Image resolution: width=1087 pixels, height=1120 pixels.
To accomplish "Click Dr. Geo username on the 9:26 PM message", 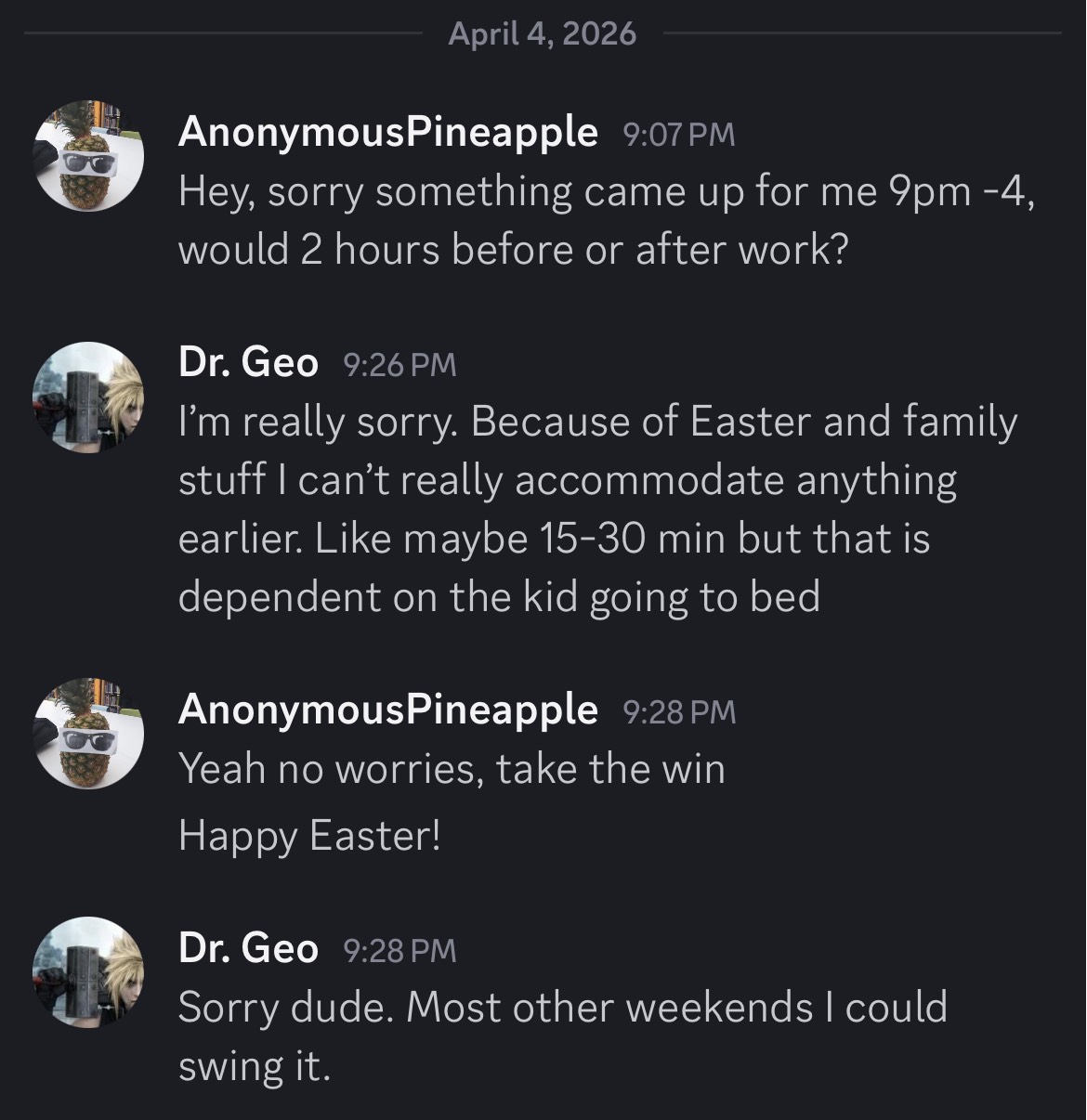I will (x=248, y=362).
